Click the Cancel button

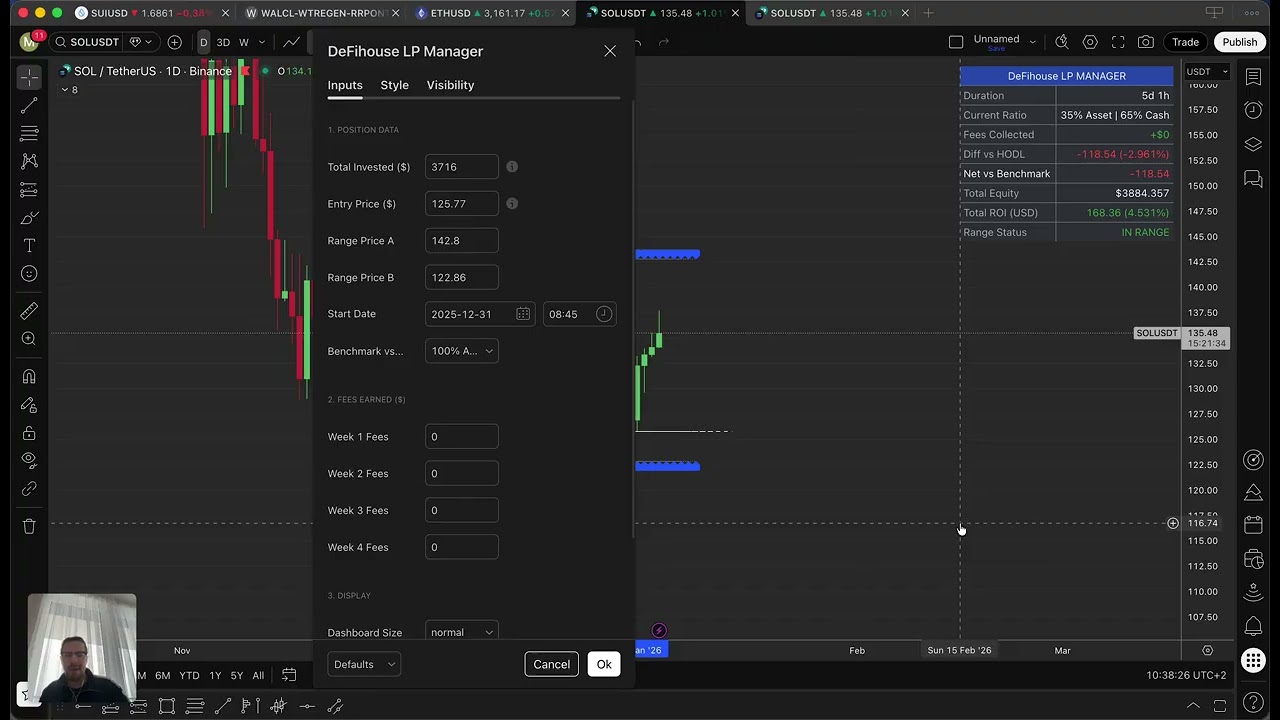click(551, 664)
